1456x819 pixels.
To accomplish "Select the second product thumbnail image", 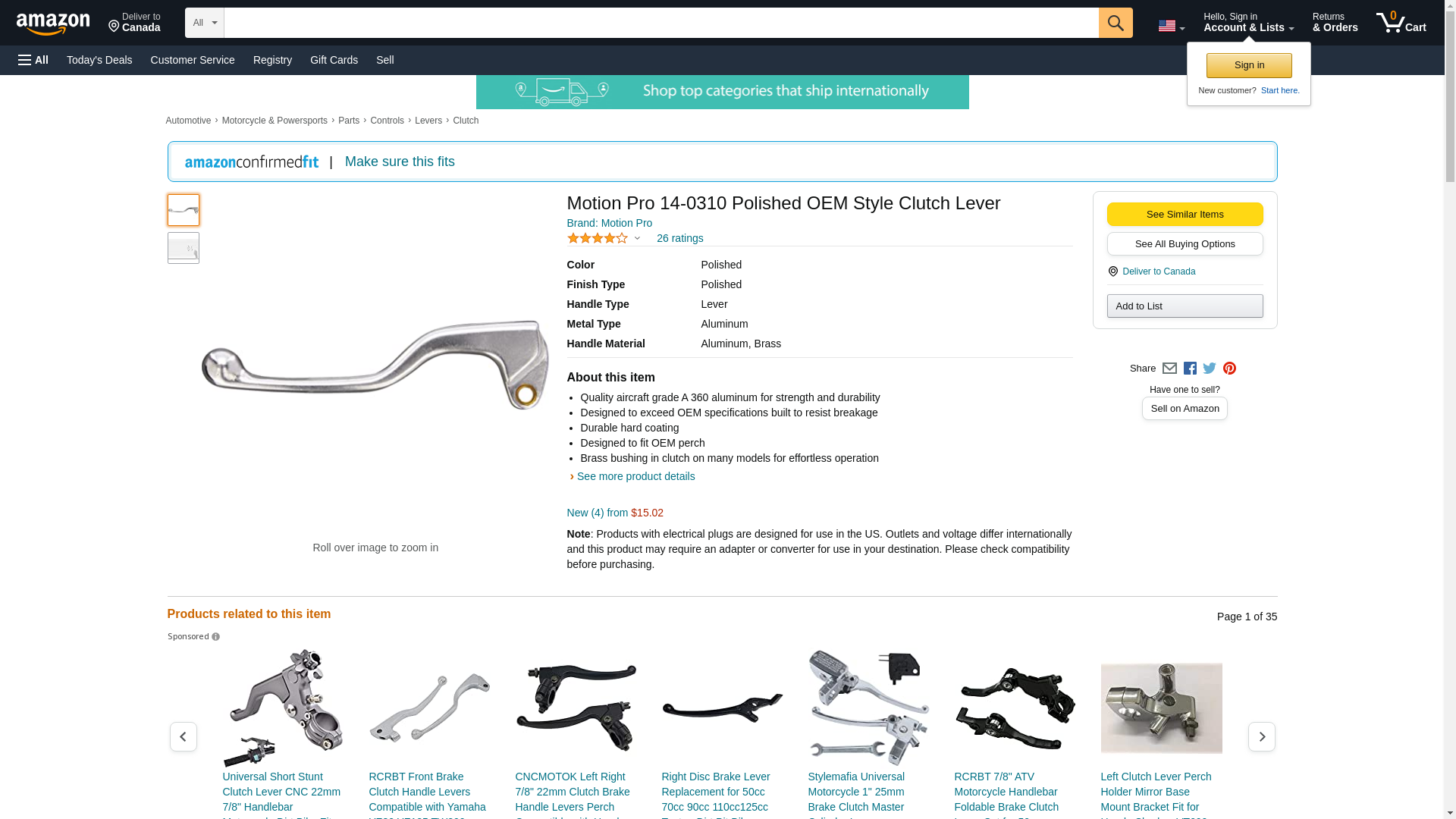I will pos(184,248).
